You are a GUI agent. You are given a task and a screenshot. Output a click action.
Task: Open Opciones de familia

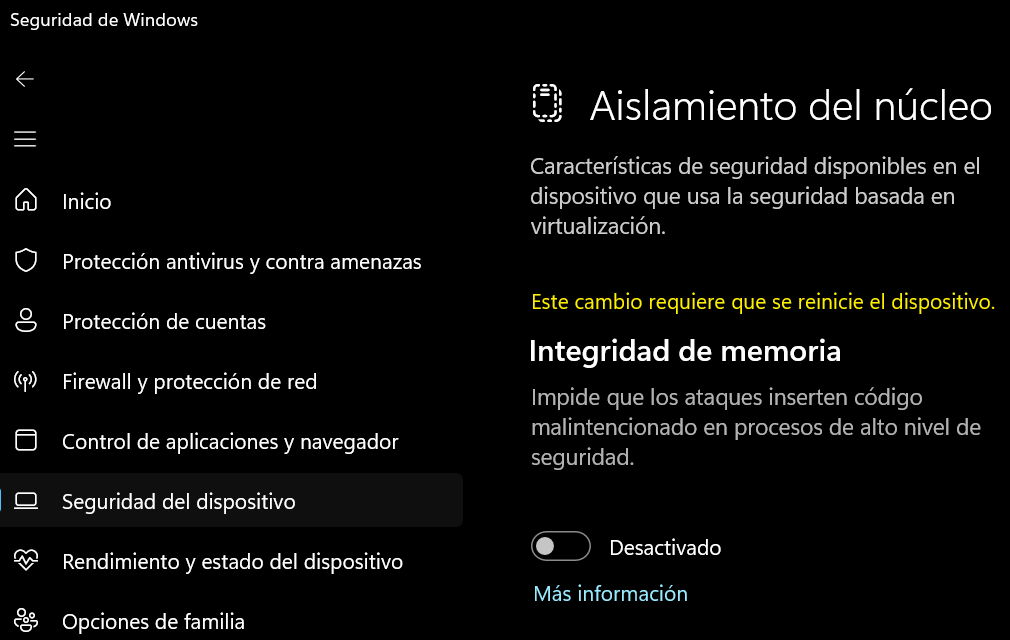click(x=153, y=622)
